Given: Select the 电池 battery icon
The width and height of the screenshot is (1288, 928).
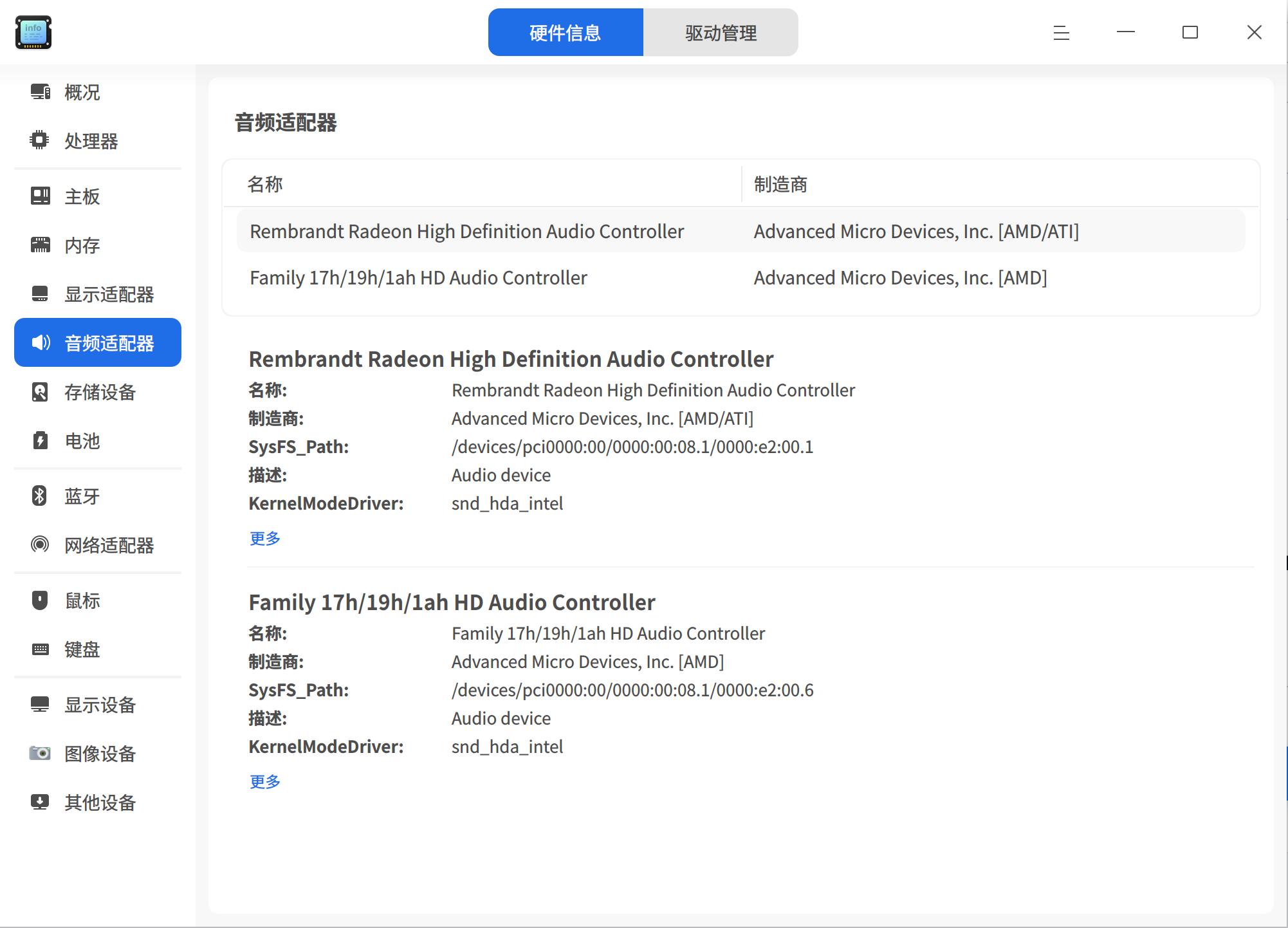Looking at the screenshot, I should pos(41,441).
